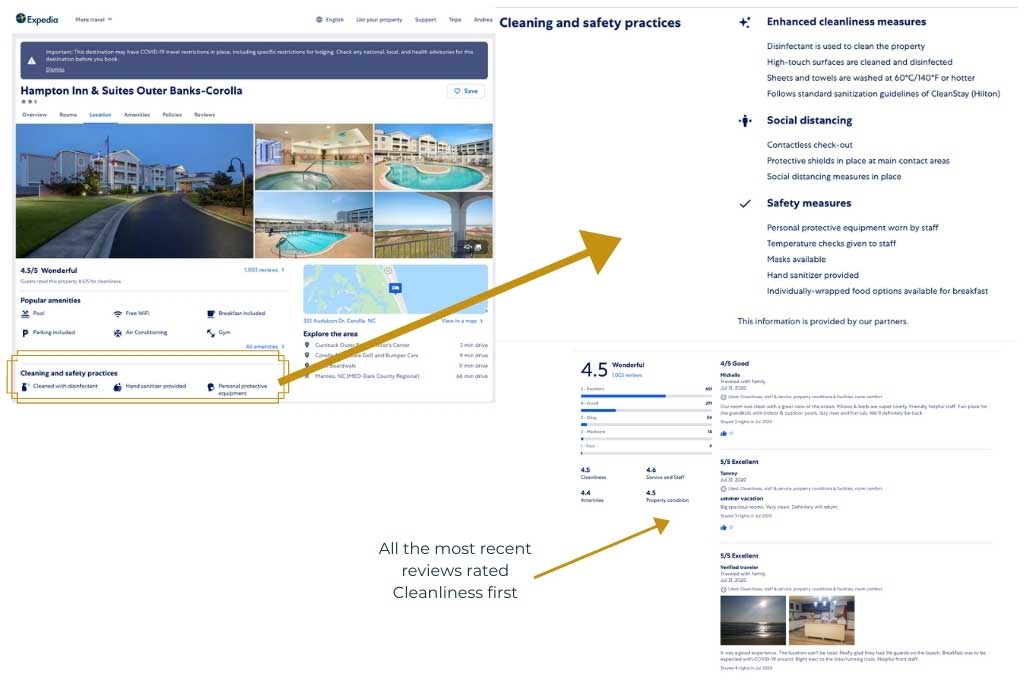
Task: Like Tammy's review with thumbs up
Action: [724, 527]
